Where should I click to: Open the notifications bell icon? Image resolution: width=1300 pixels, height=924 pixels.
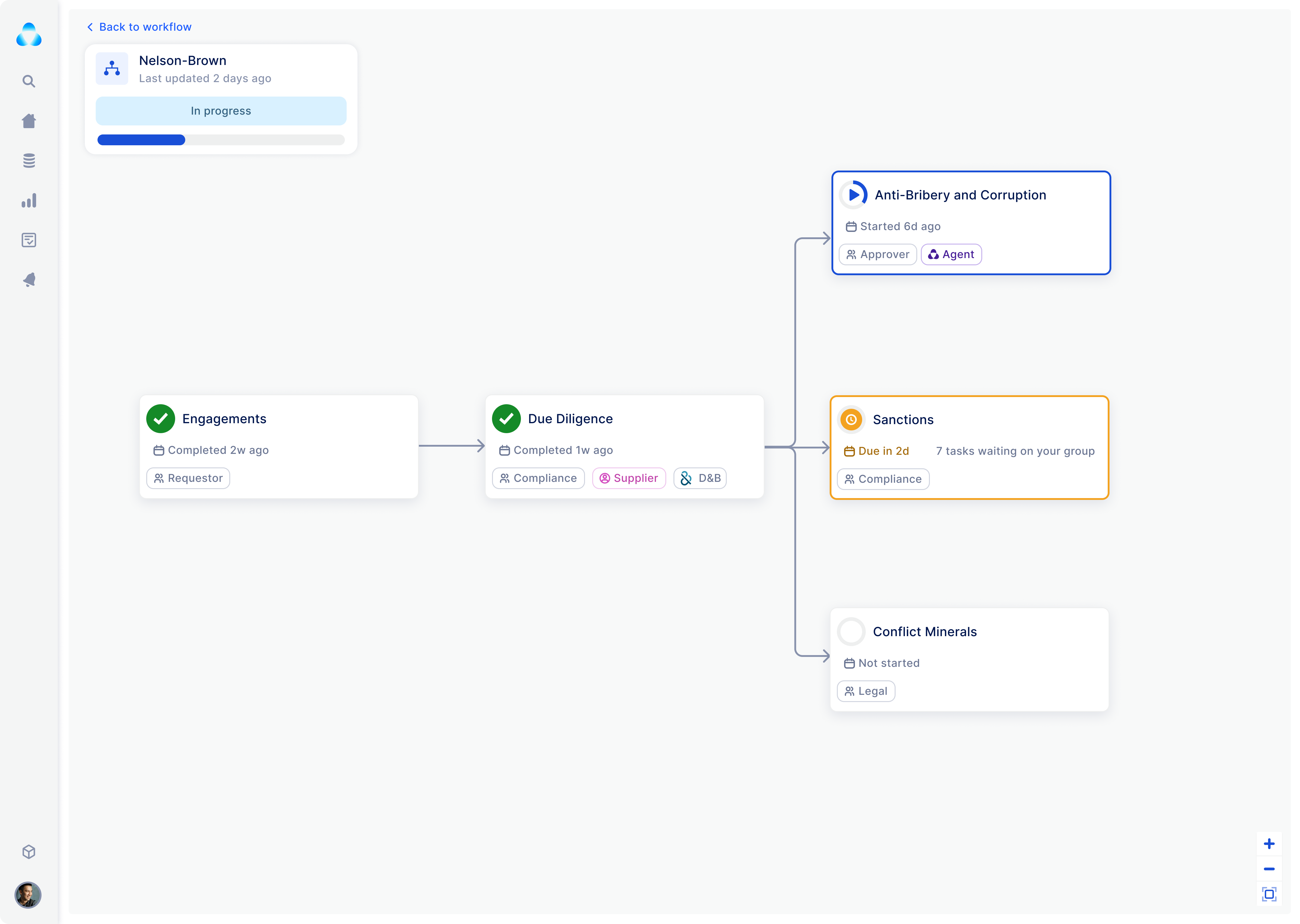click(x=29, y=280)
